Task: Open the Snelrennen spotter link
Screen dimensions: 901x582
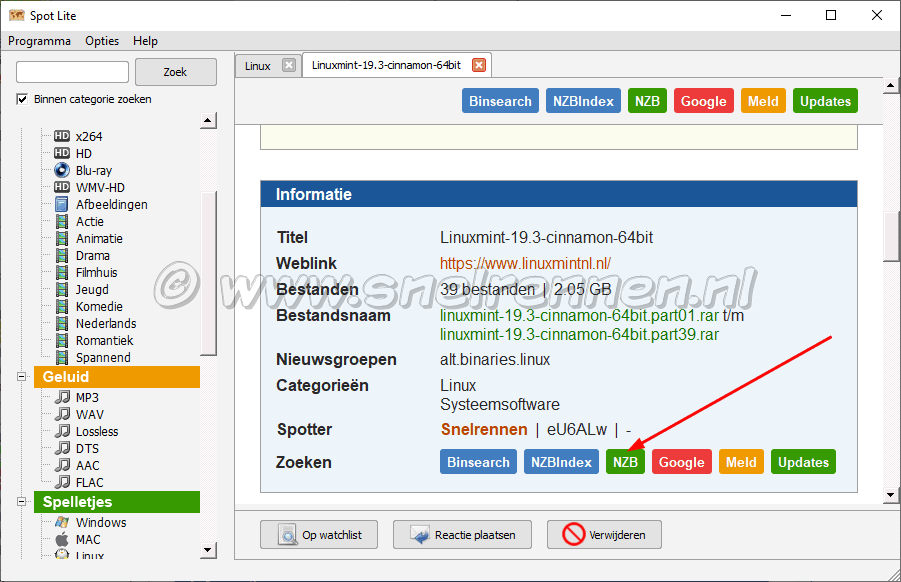Action: [484, 429]
